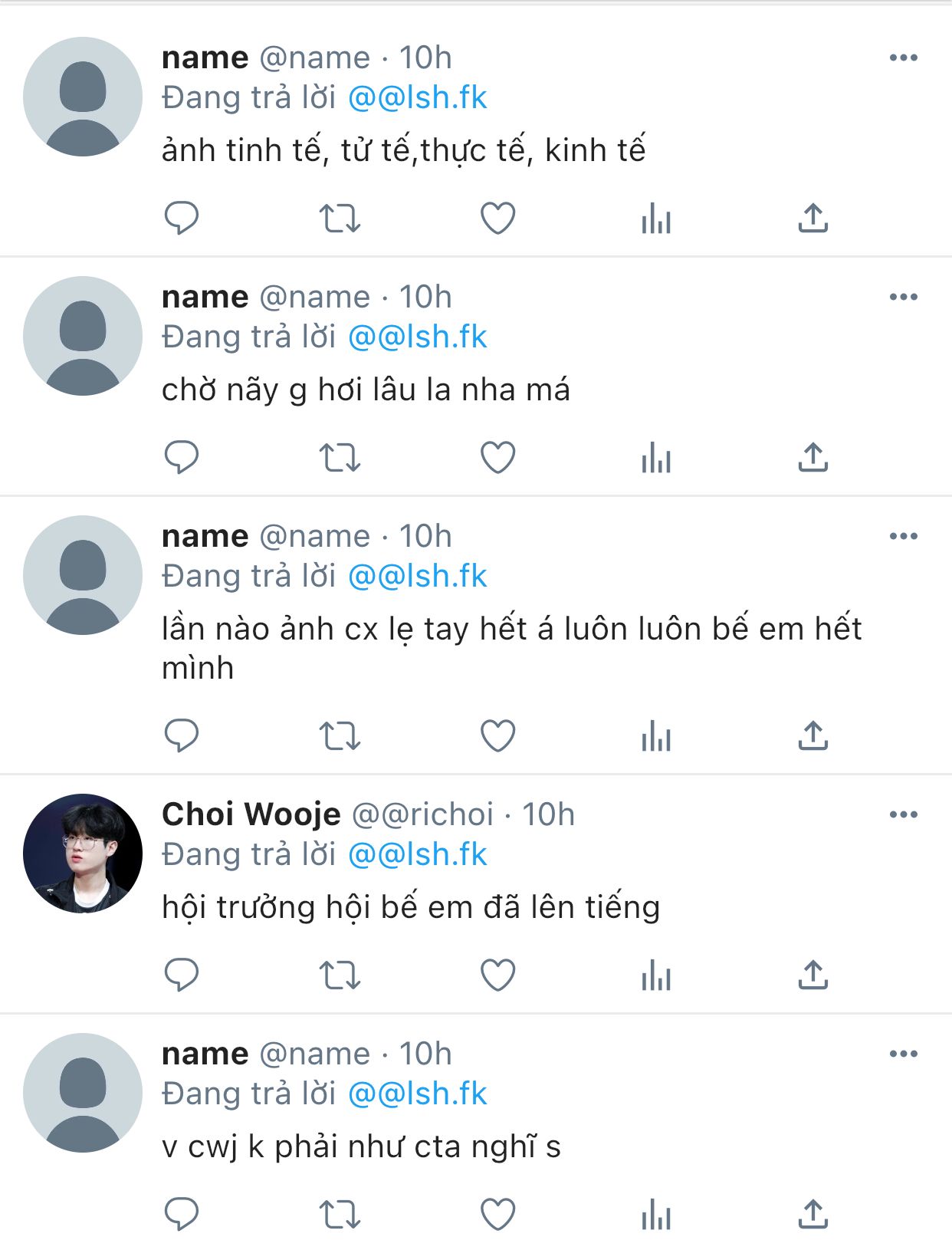Reply to Choi Wooje's tweet

coord(182,975)
